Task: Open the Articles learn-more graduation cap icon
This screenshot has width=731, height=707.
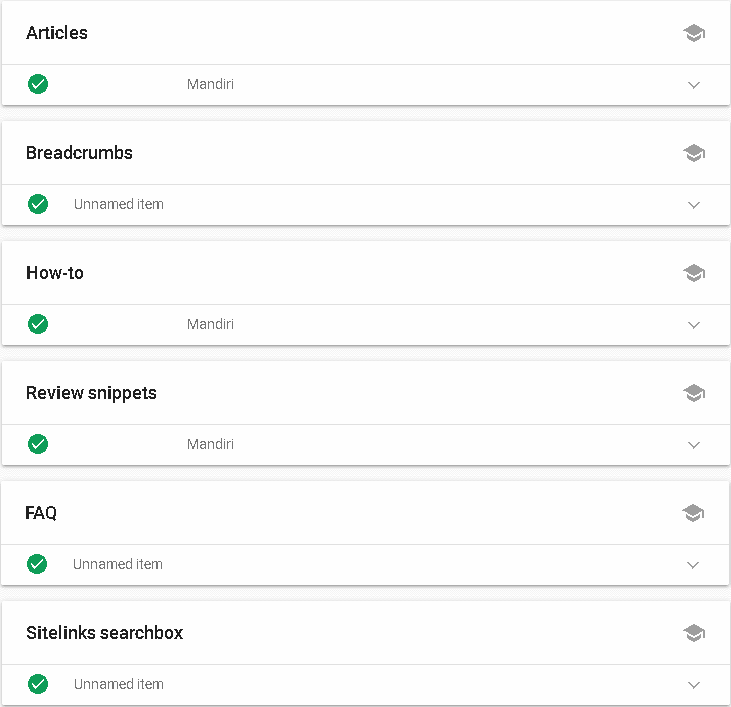Action: (x=694, y=33)
